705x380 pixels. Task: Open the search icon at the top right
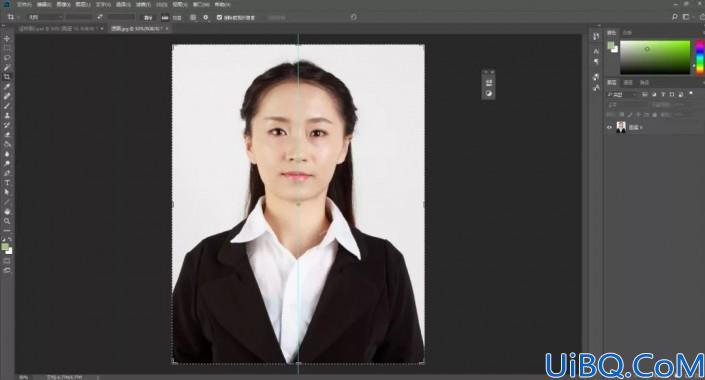click(674, 17)
